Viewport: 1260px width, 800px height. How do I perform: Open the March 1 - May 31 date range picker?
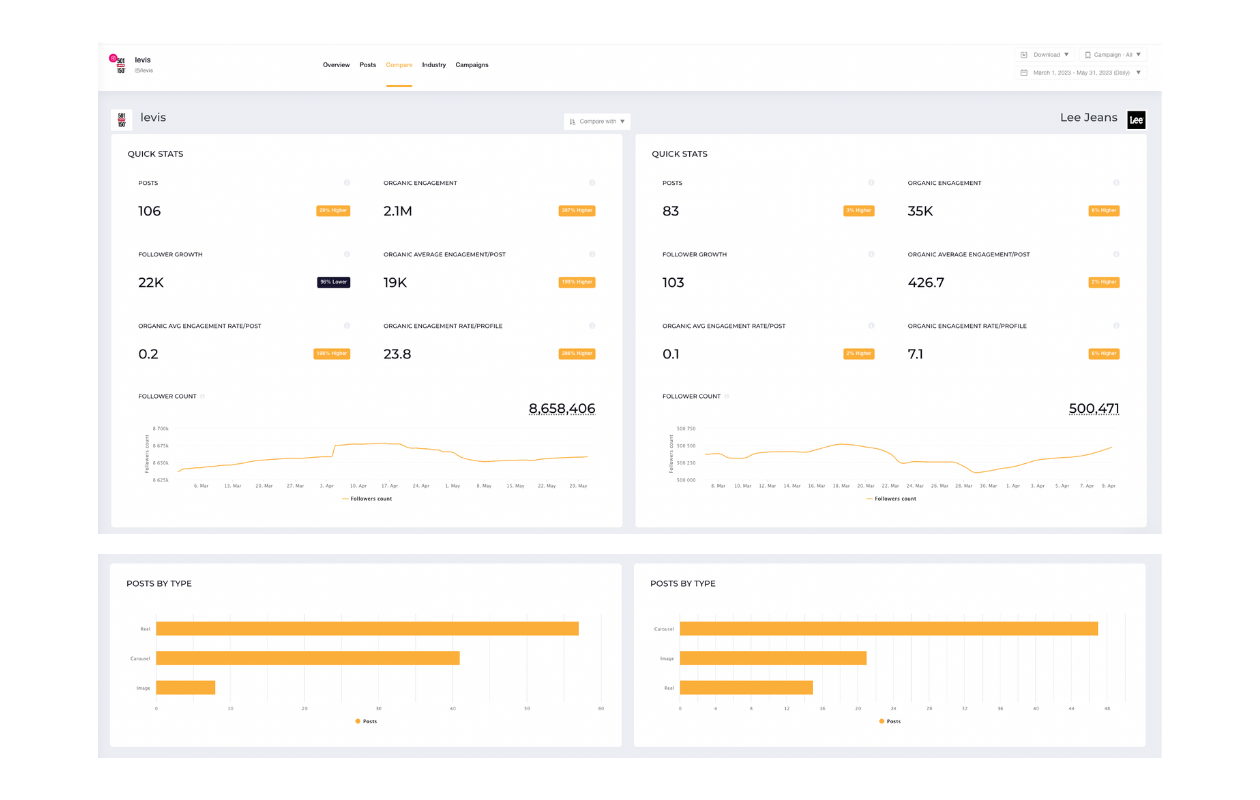(1081, 73)
